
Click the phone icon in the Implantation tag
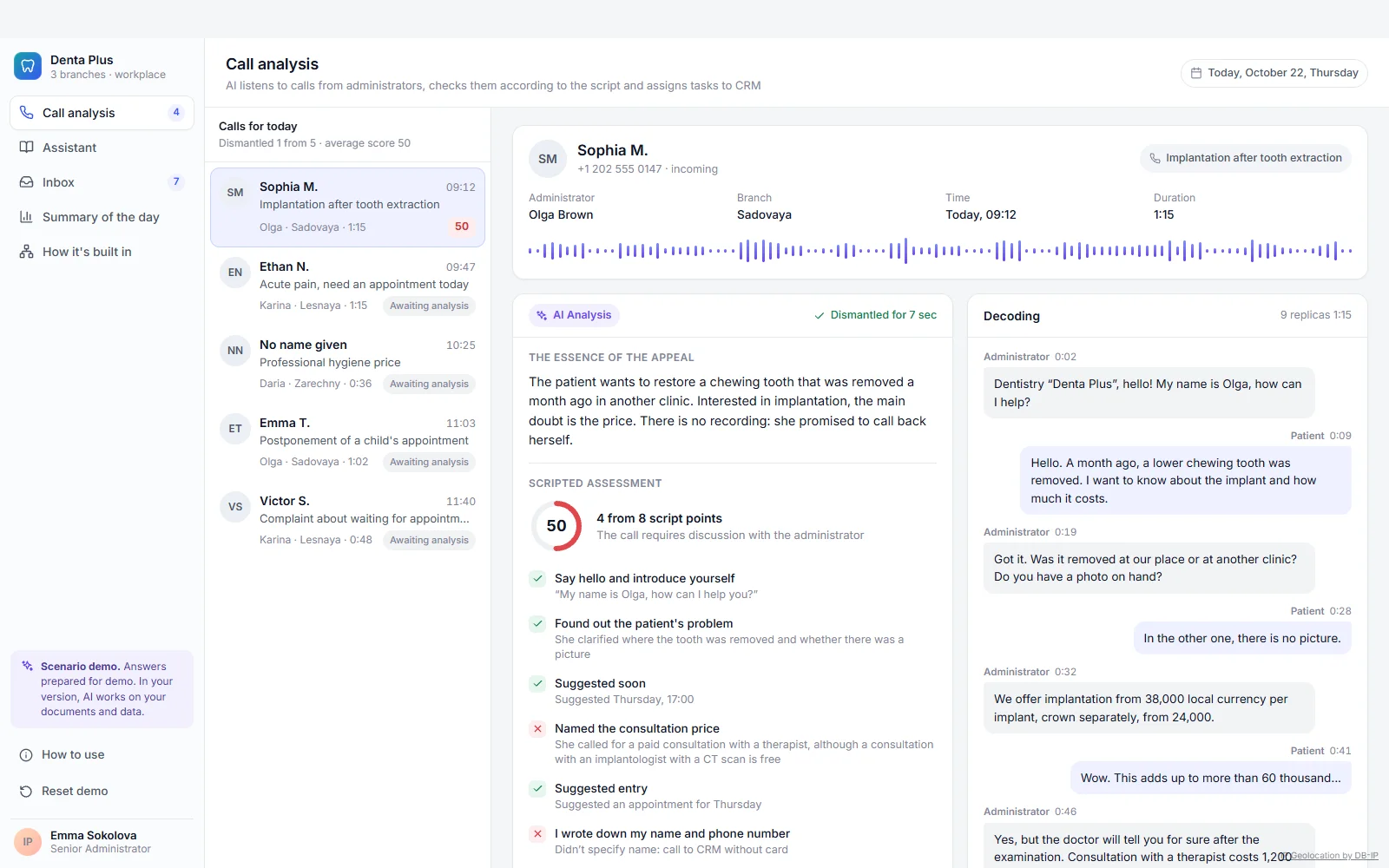coord(1155,158)
